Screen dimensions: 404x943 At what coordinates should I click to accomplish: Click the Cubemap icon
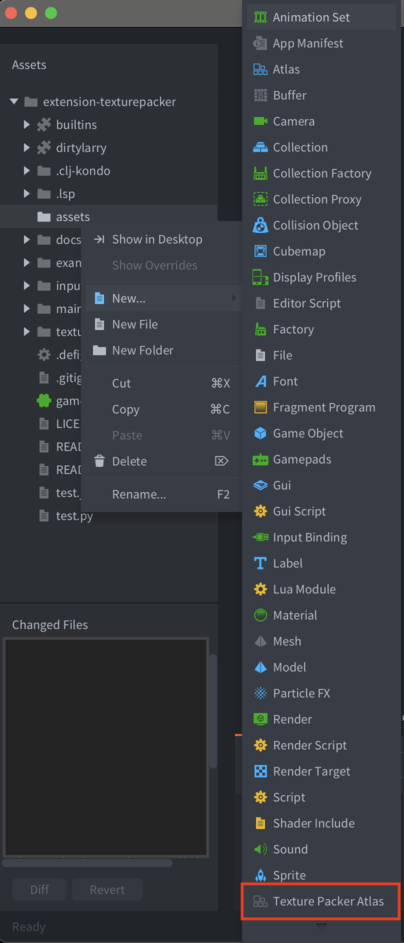coord(260,251)
